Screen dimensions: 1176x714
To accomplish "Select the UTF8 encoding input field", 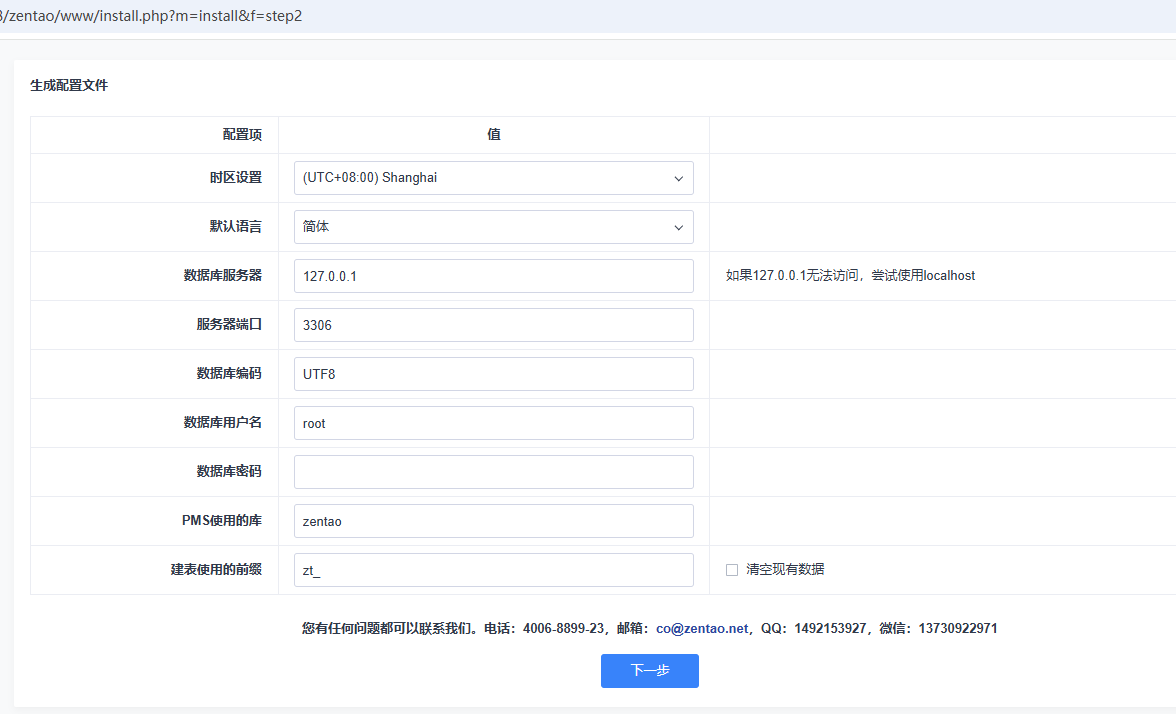I will 493,373.
